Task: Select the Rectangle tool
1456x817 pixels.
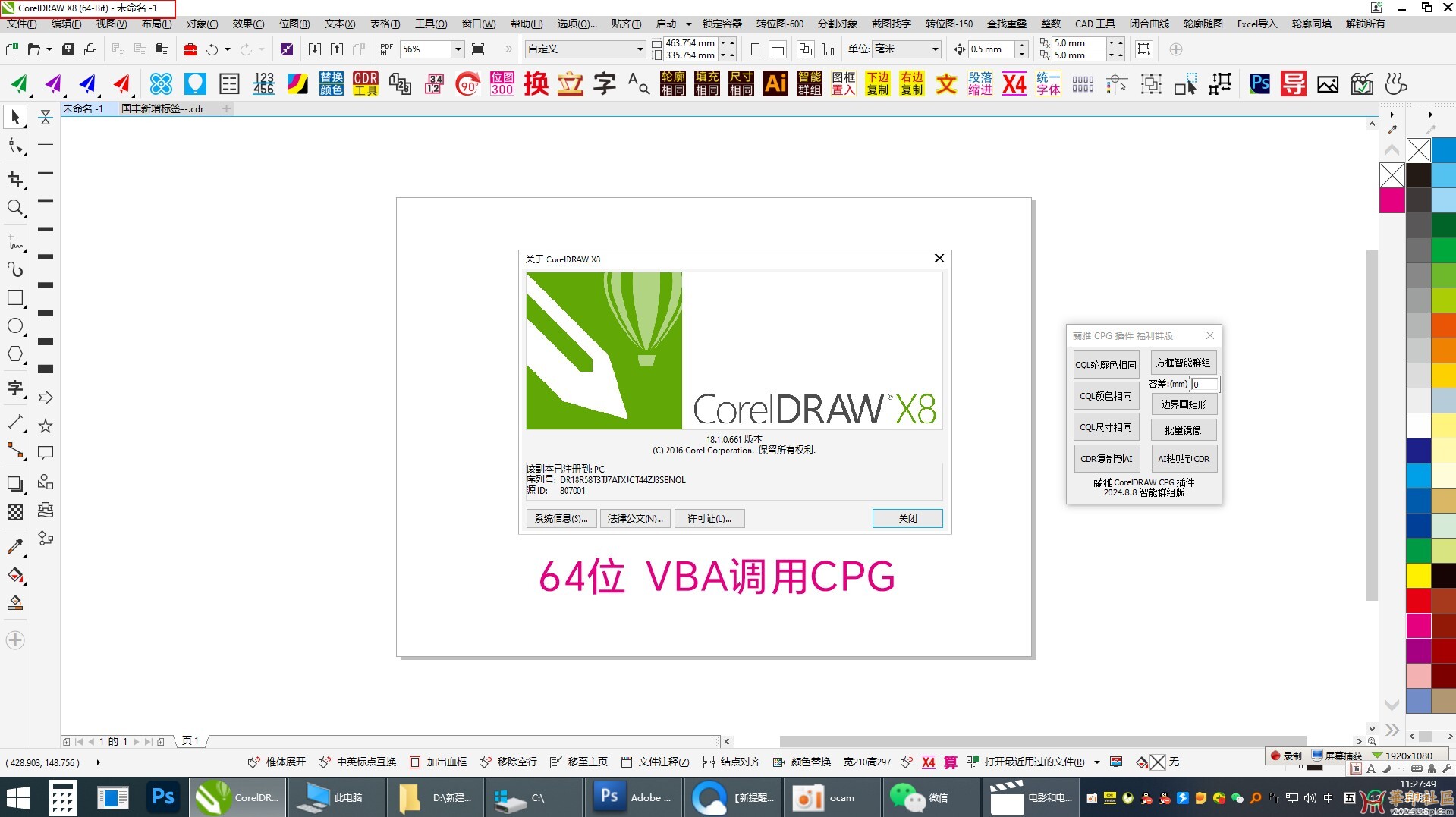Action: tap(15, 297)
